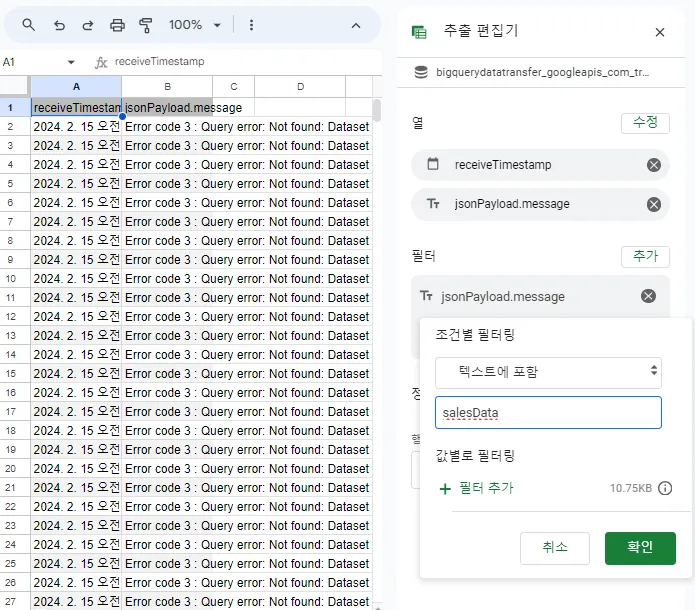
Task: Select column B header
Action: [167, 86]
